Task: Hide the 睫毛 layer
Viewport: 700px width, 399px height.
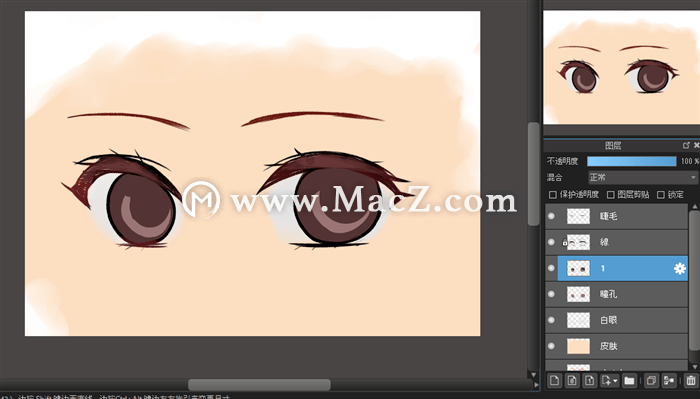Action: coord(551,216)
